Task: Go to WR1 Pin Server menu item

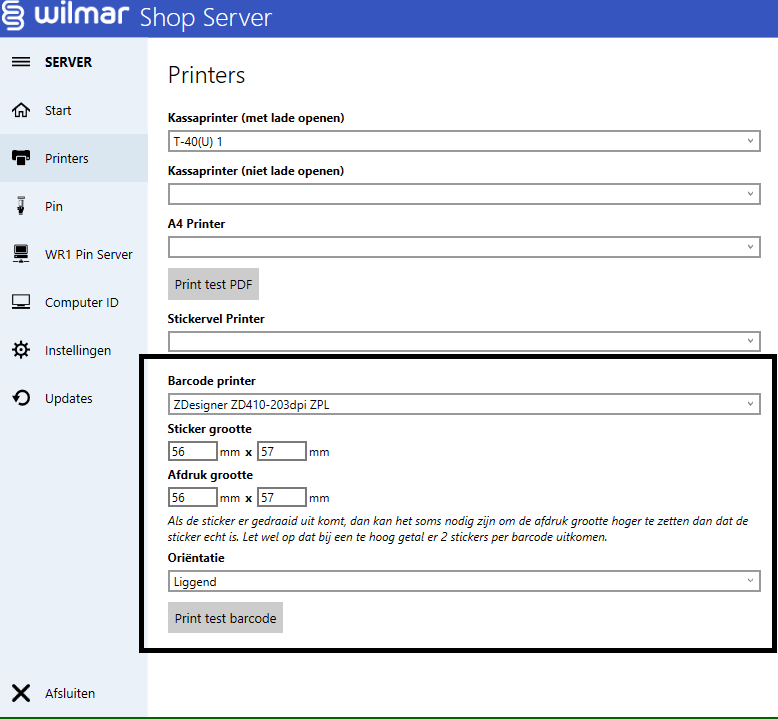Action: pos(88,254)
